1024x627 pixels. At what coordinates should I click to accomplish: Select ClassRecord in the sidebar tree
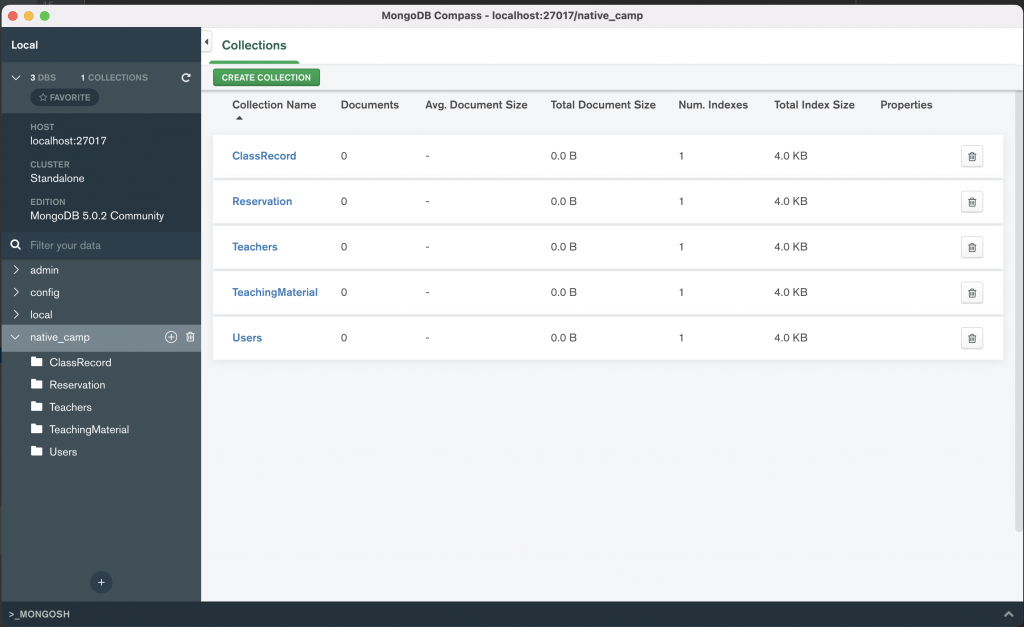click(x=80, y=362)
